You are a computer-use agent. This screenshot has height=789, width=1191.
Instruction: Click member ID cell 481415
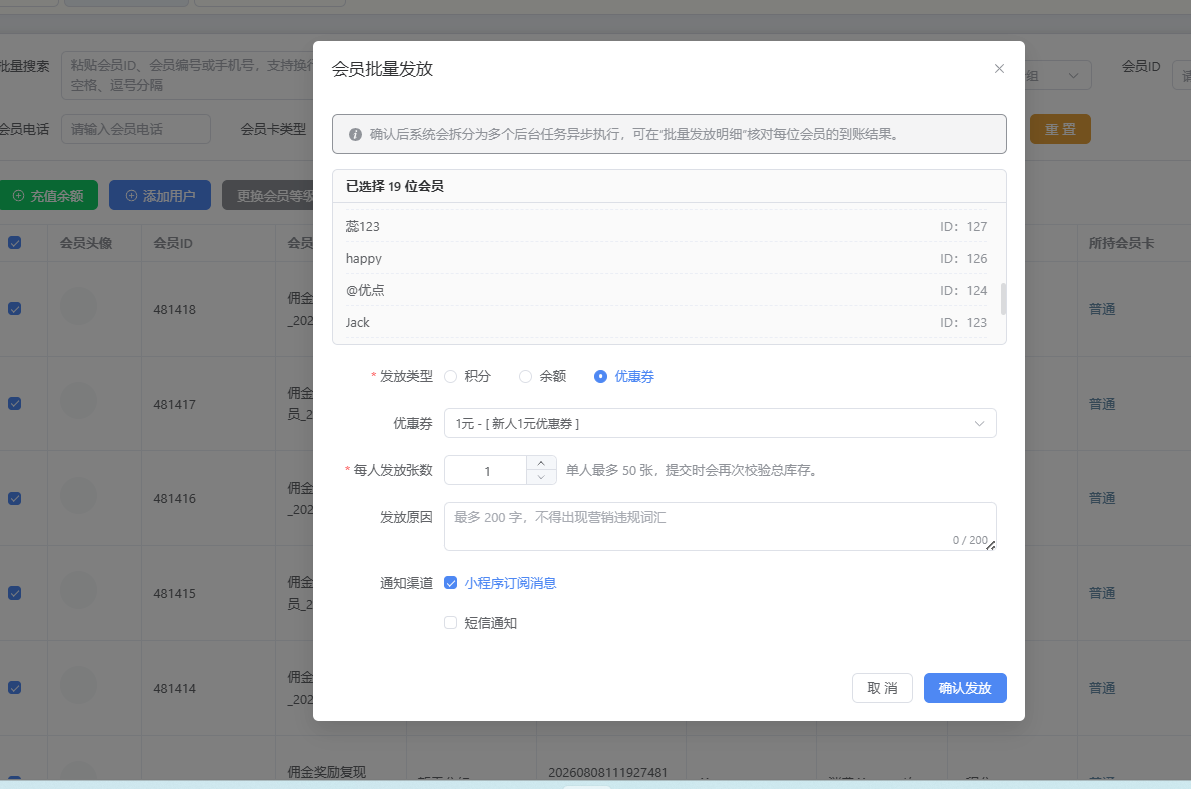click(175, 593)
